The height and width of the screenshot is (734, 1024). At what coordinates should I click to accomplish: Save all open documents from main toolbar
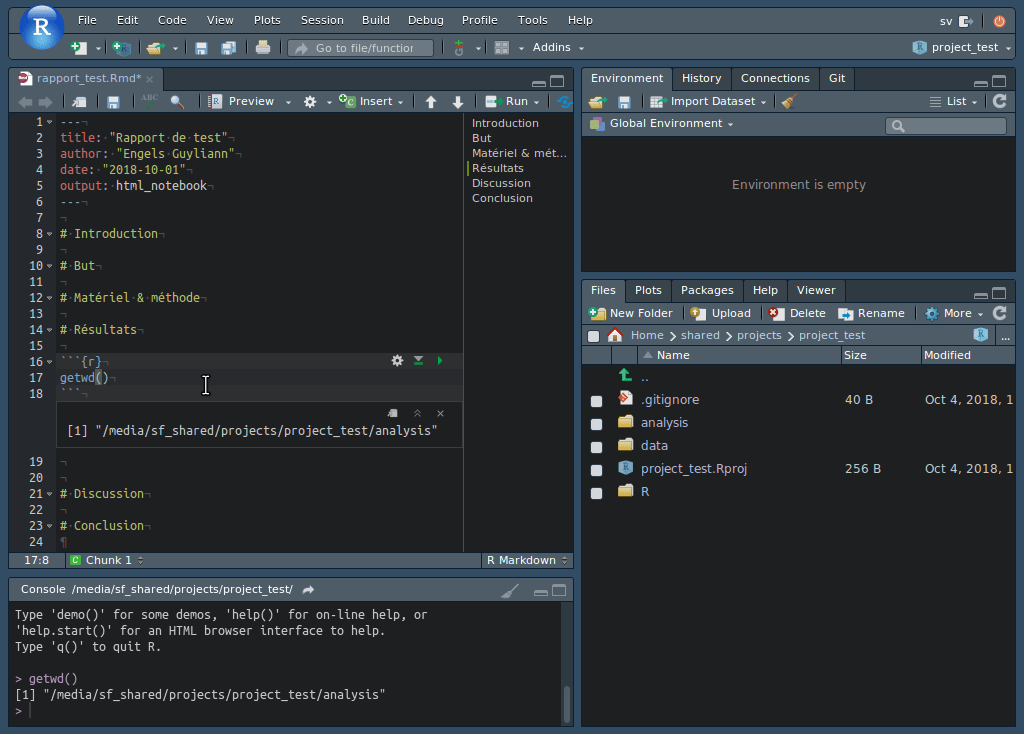click(228, 48)
